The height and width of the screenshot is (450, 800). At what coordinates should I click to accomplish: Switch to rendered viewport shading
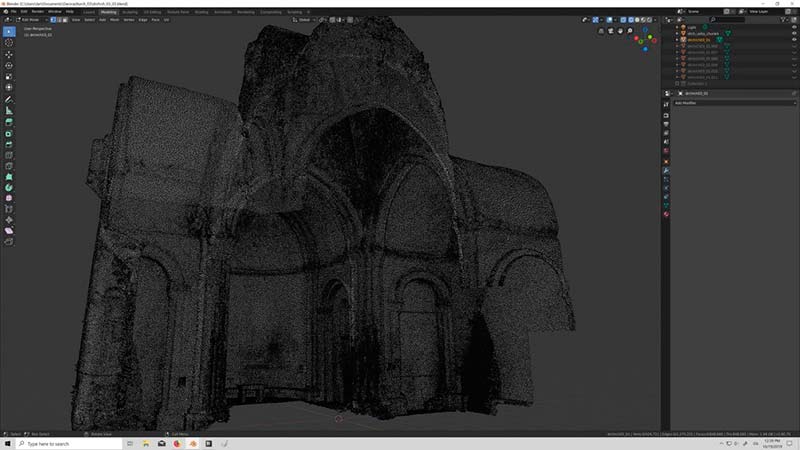[x=649, y=20]
